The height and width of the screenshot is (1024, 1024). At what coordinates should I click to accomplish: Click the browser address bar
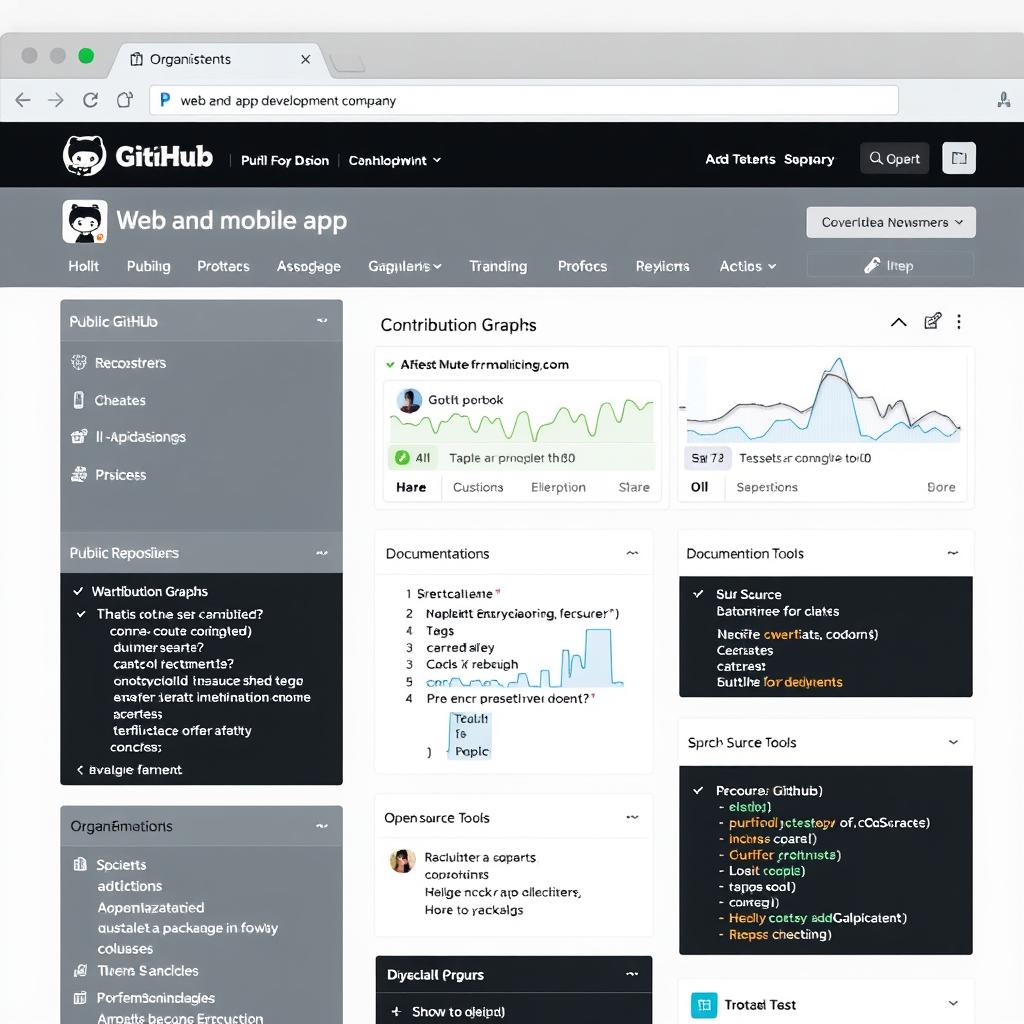tap(524, 100)
